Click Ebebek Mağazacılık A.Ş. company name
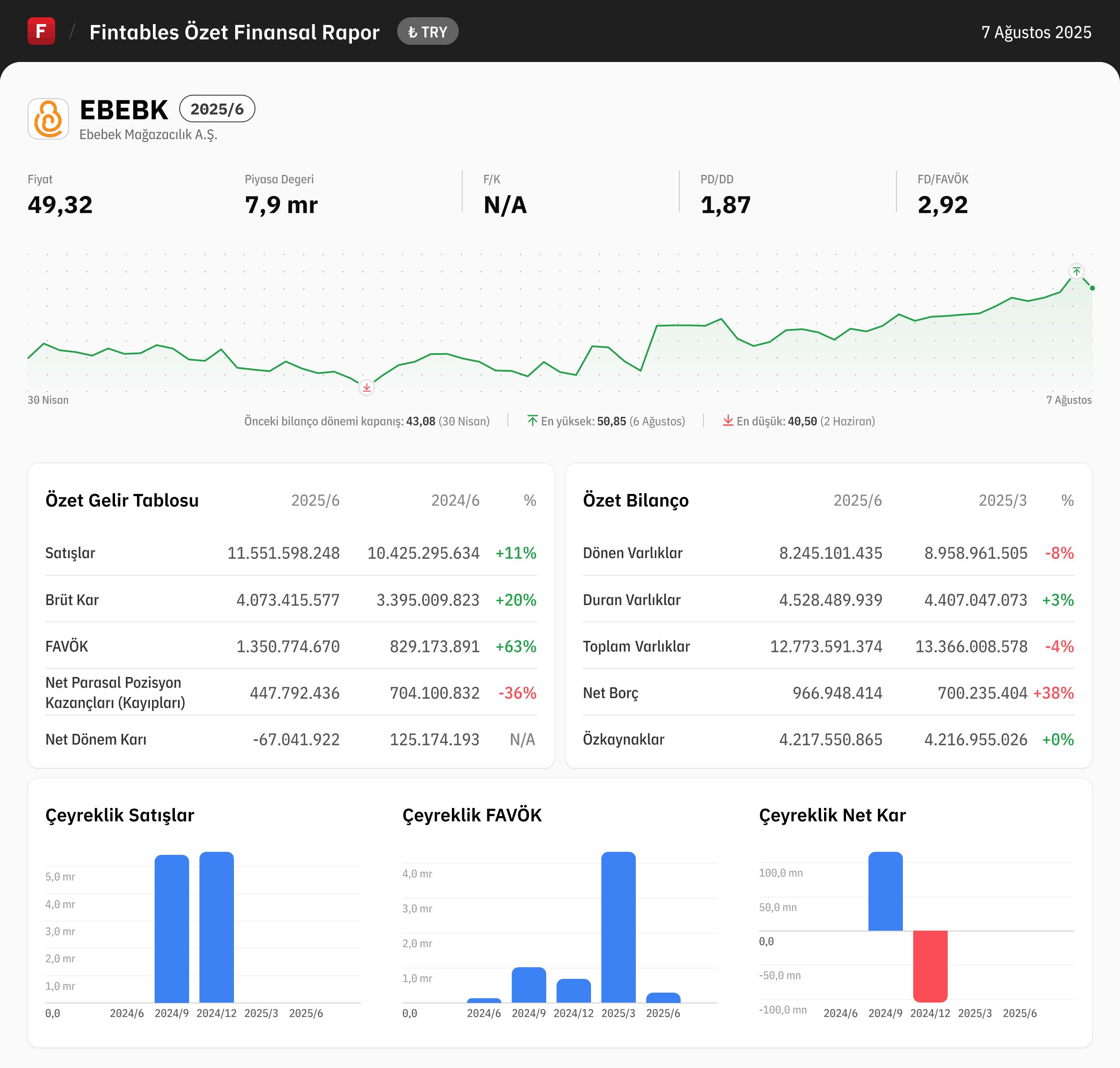1120x1068 pixels. tap(148, 134)
